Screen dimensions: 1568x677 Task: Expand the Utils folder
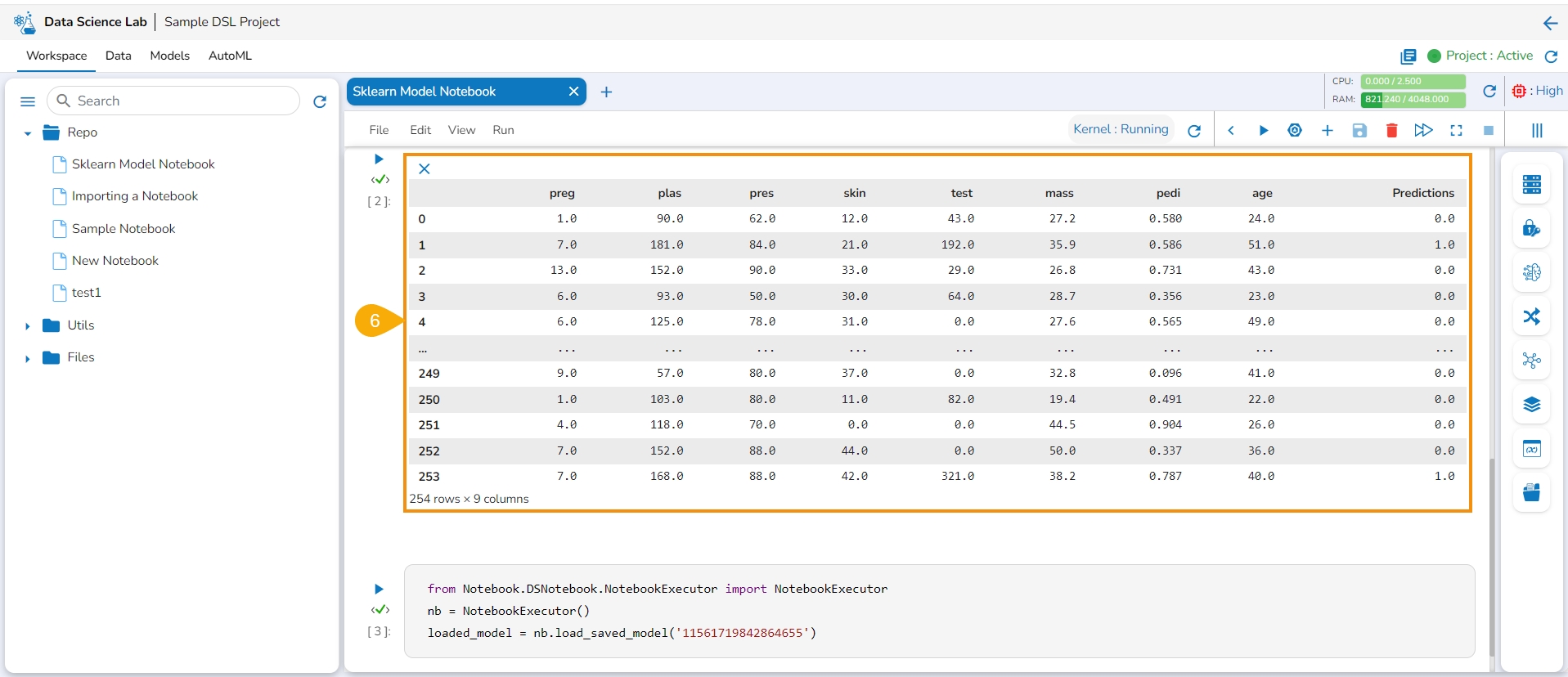[x=28, y=326]
